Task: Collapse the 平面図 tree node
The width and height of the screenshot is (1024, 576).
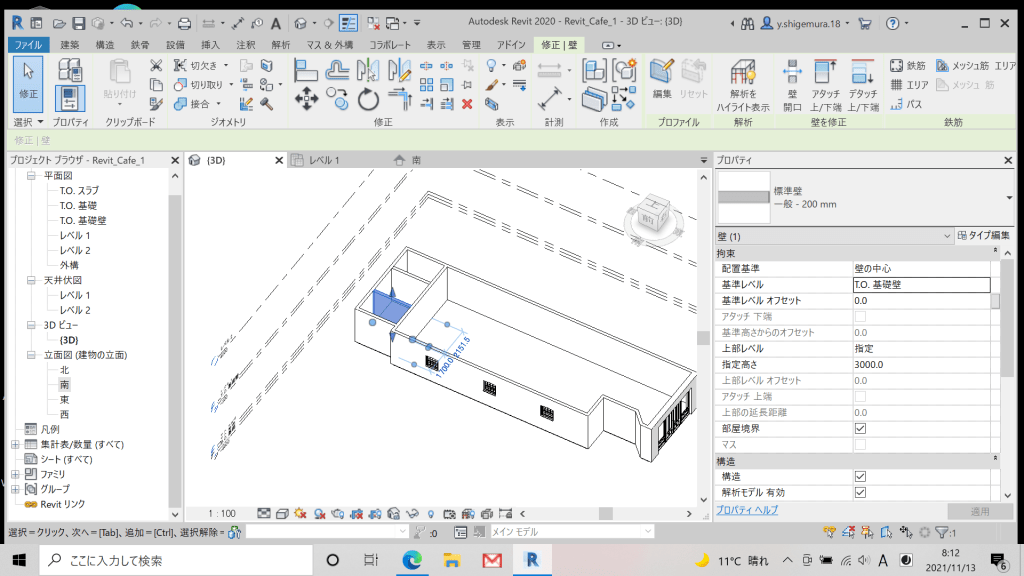Action: point(31,175)
